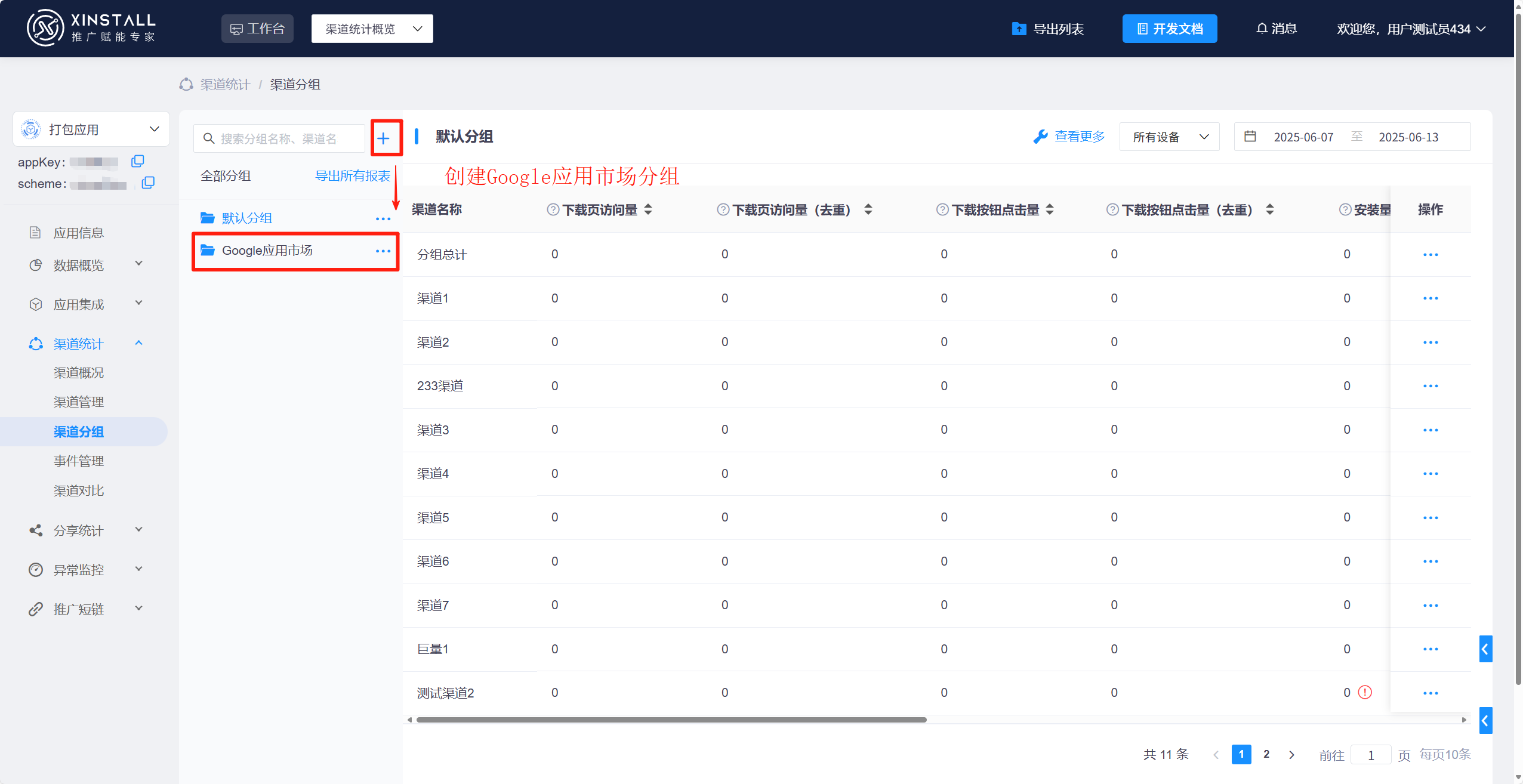Click the red warning icon in 测试渠道2 row
This screenshot has width=1523, height=784.
[1365, 692]
